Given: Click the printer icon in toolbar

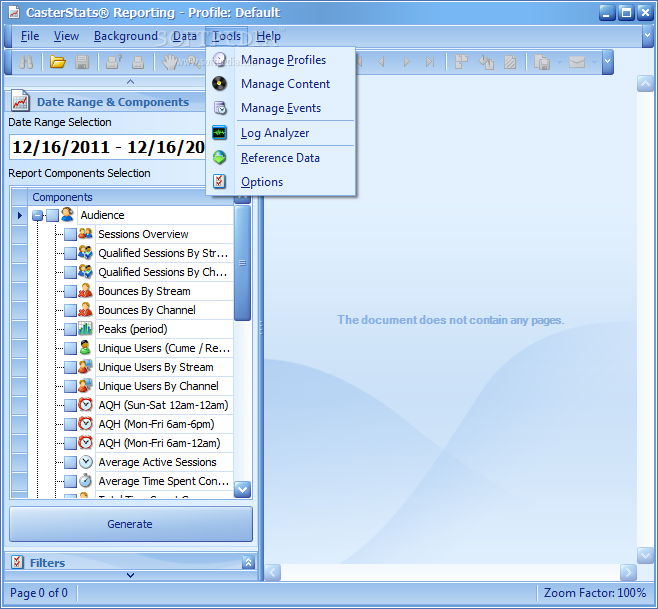Looking at the screenshot, I should (138, 62).
